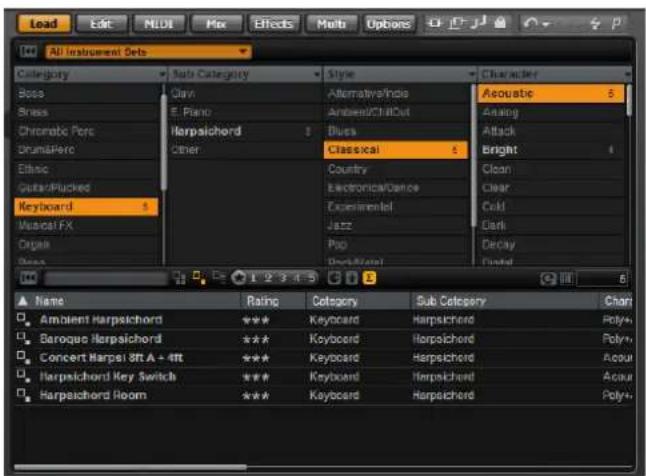Open the Style column header dropdown

point(472,75)
